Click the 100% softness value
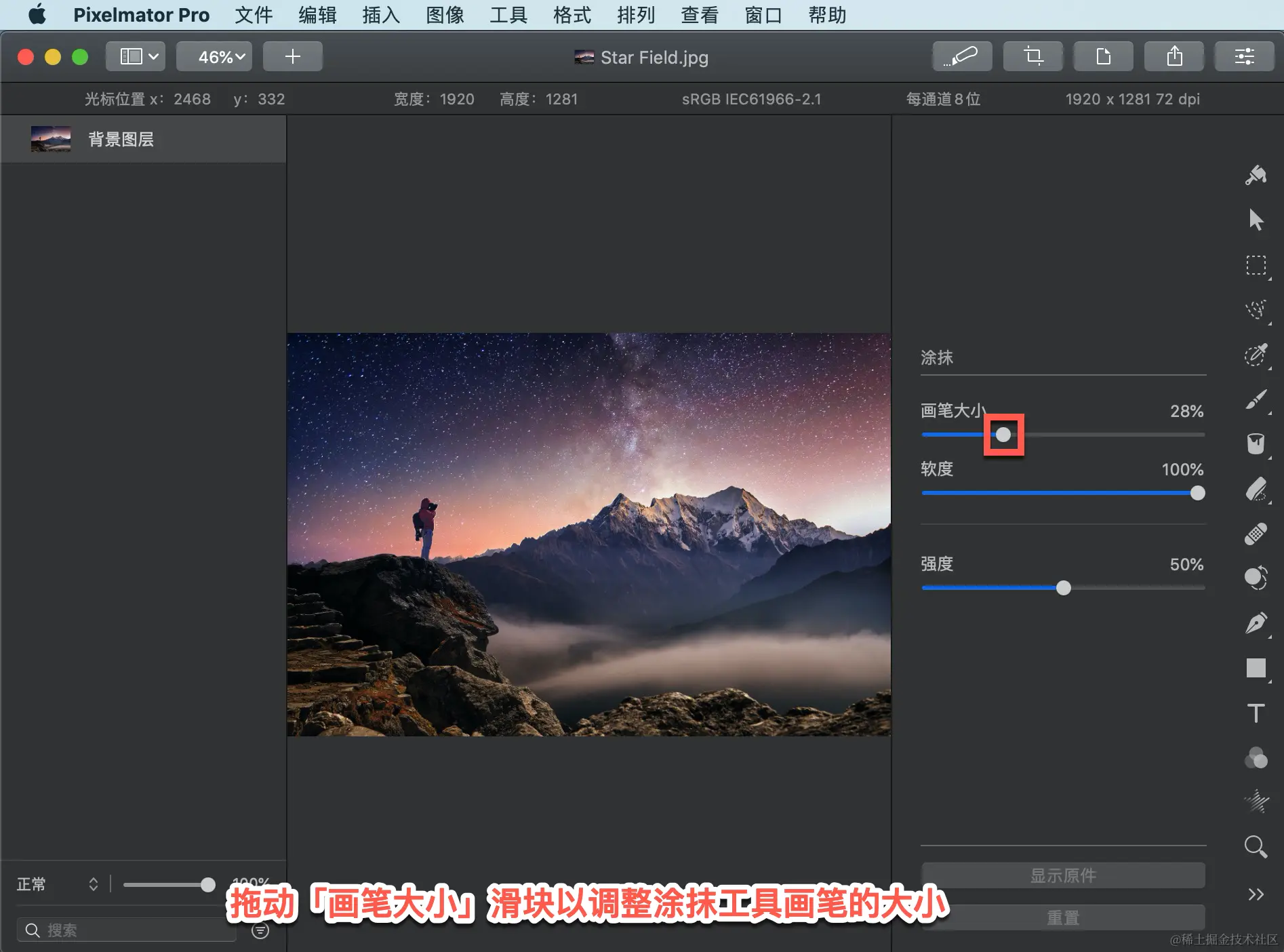 click(1182, 469)
